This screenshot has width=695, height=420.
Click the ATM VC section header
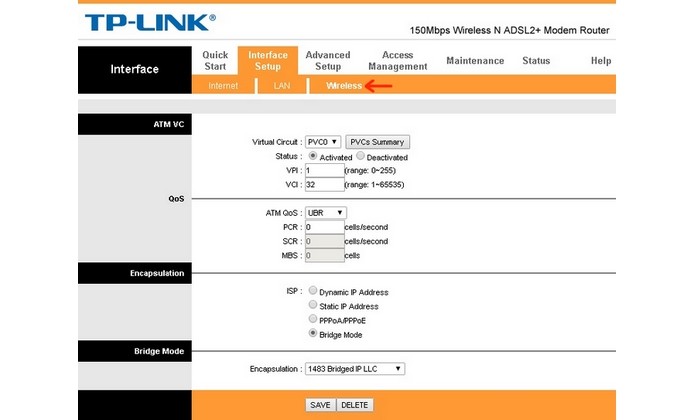pos(135,124)
